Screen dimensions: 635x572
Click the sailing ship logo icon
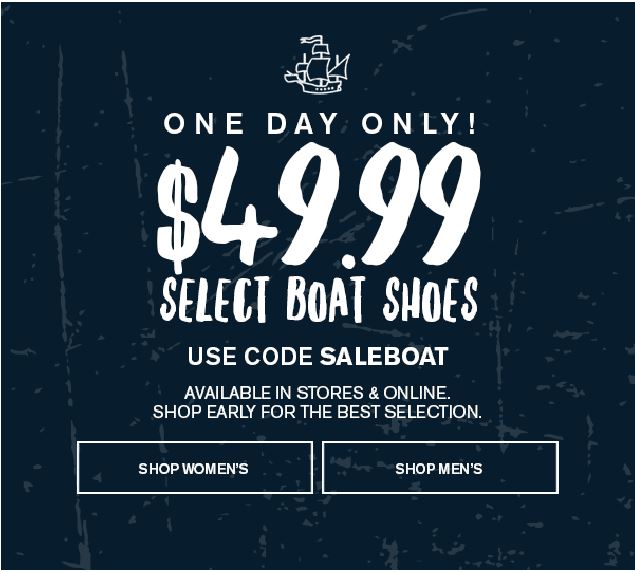317,66
